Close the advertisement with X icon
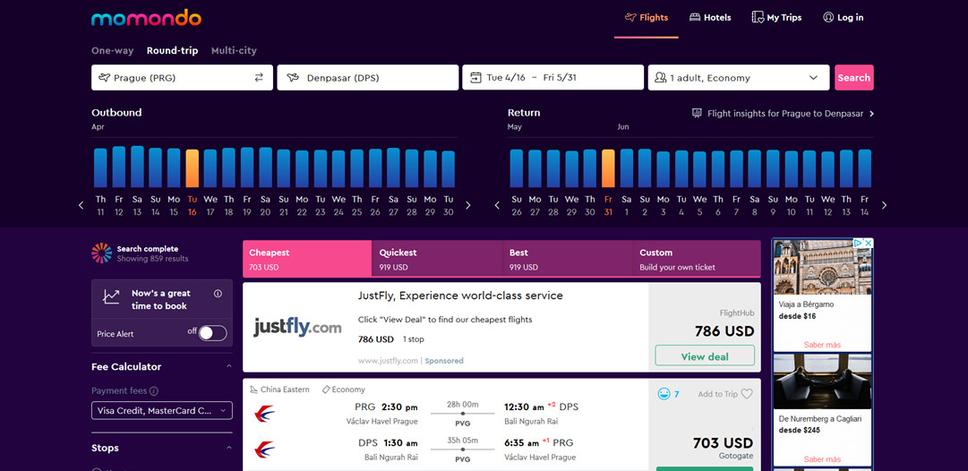 (x=868, y=243)
